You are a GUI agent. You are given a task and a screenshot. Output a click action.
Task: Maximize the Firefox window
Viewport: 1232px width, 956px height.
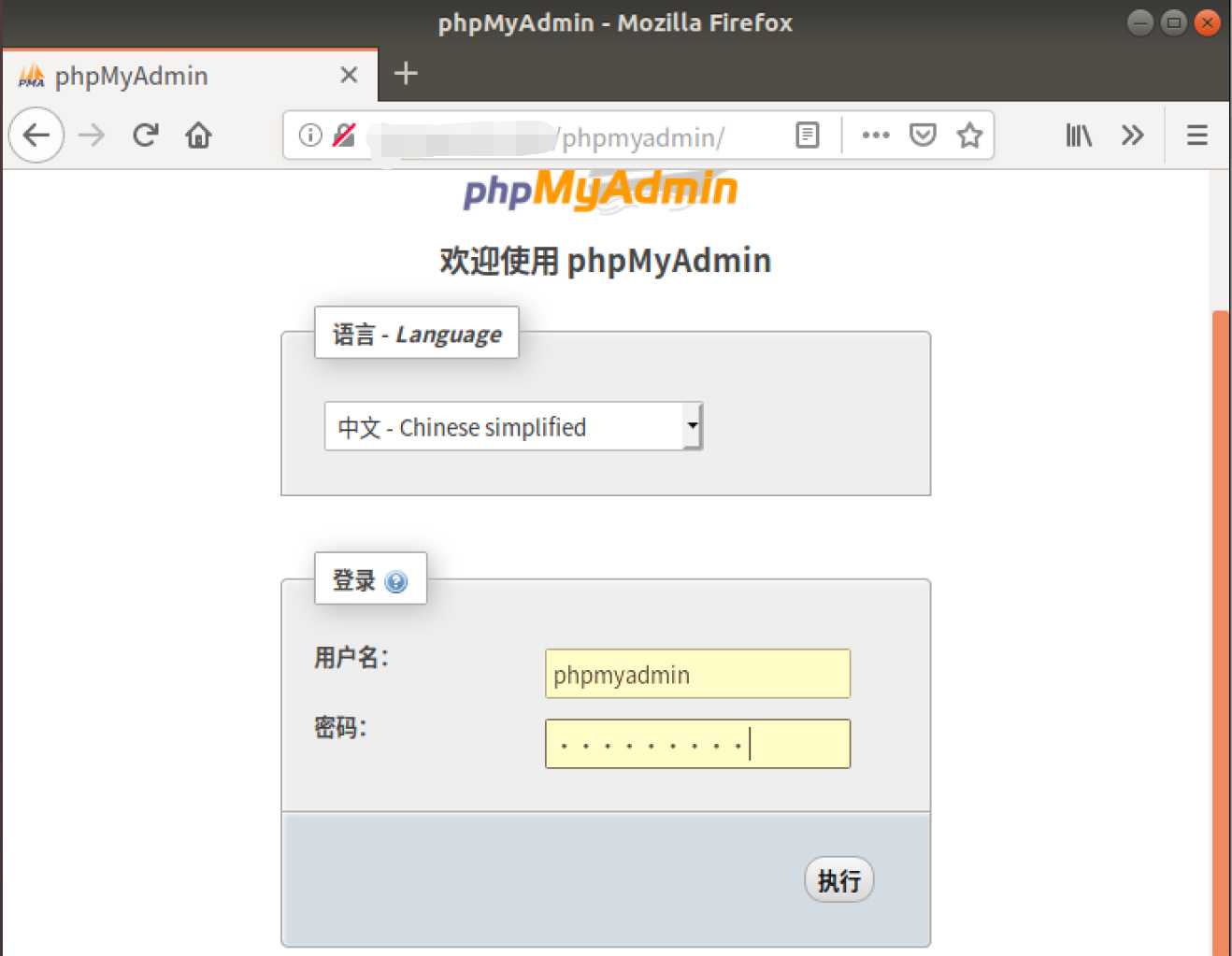[1174, 22]
